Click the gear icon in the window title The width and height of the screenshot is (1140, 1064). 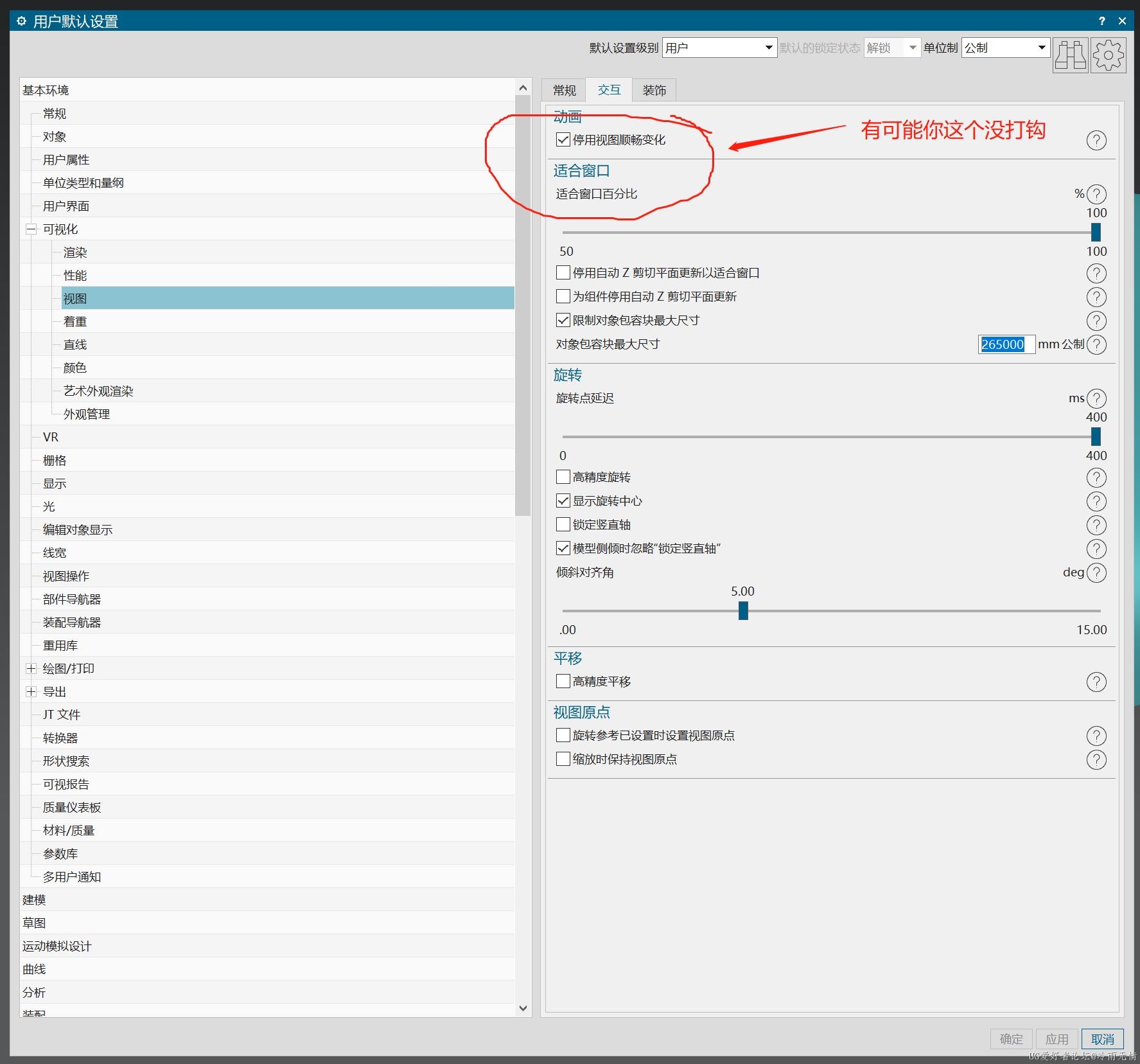coord(22,21)
